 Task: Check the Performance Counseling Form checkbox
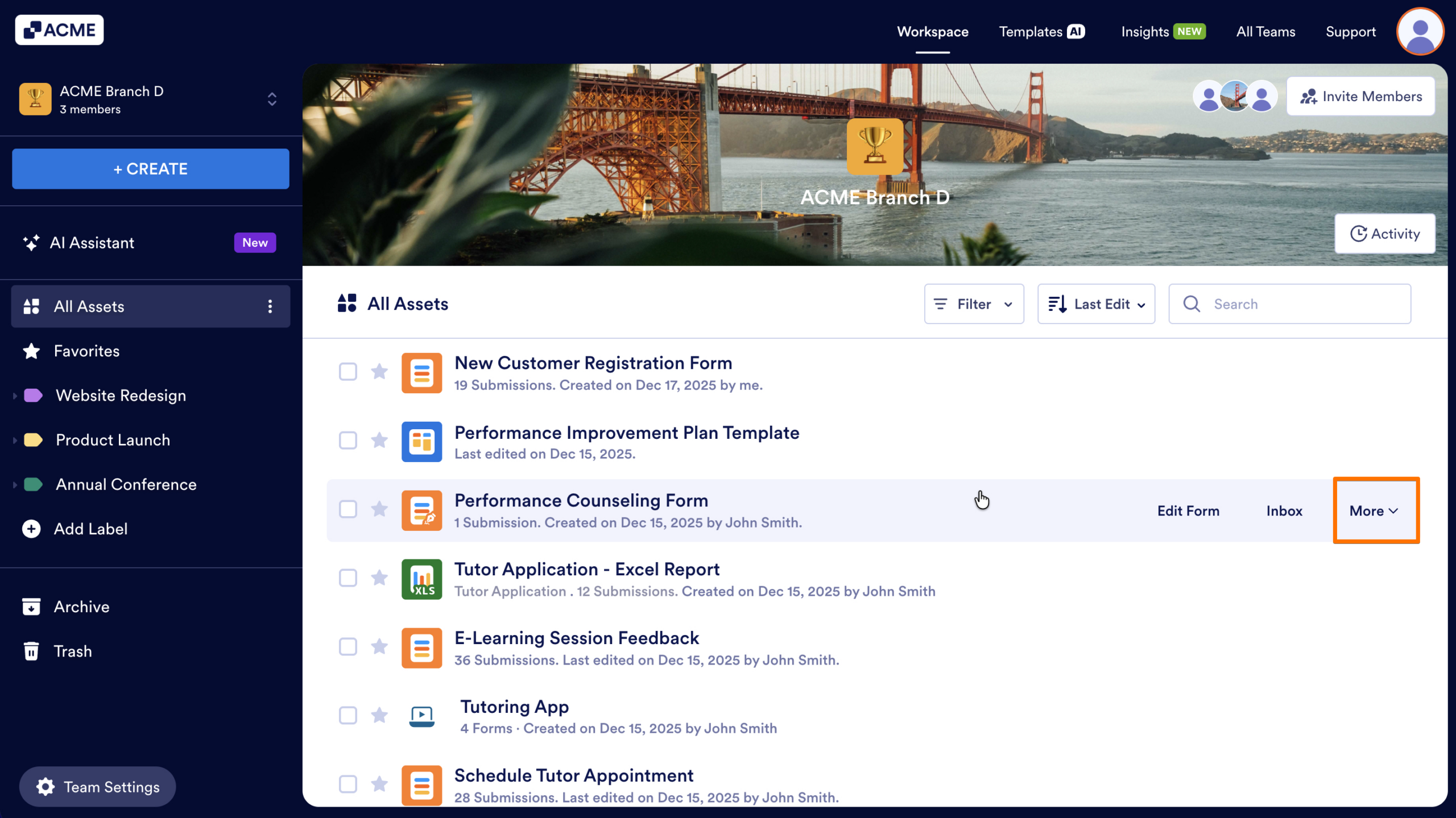coord(348,509)
